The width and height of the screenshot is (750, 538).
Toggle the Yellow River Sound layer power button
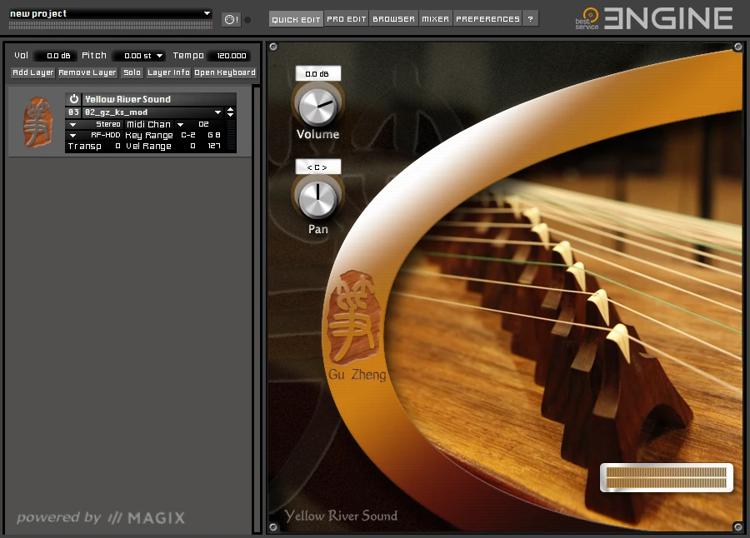pos(74,100)
